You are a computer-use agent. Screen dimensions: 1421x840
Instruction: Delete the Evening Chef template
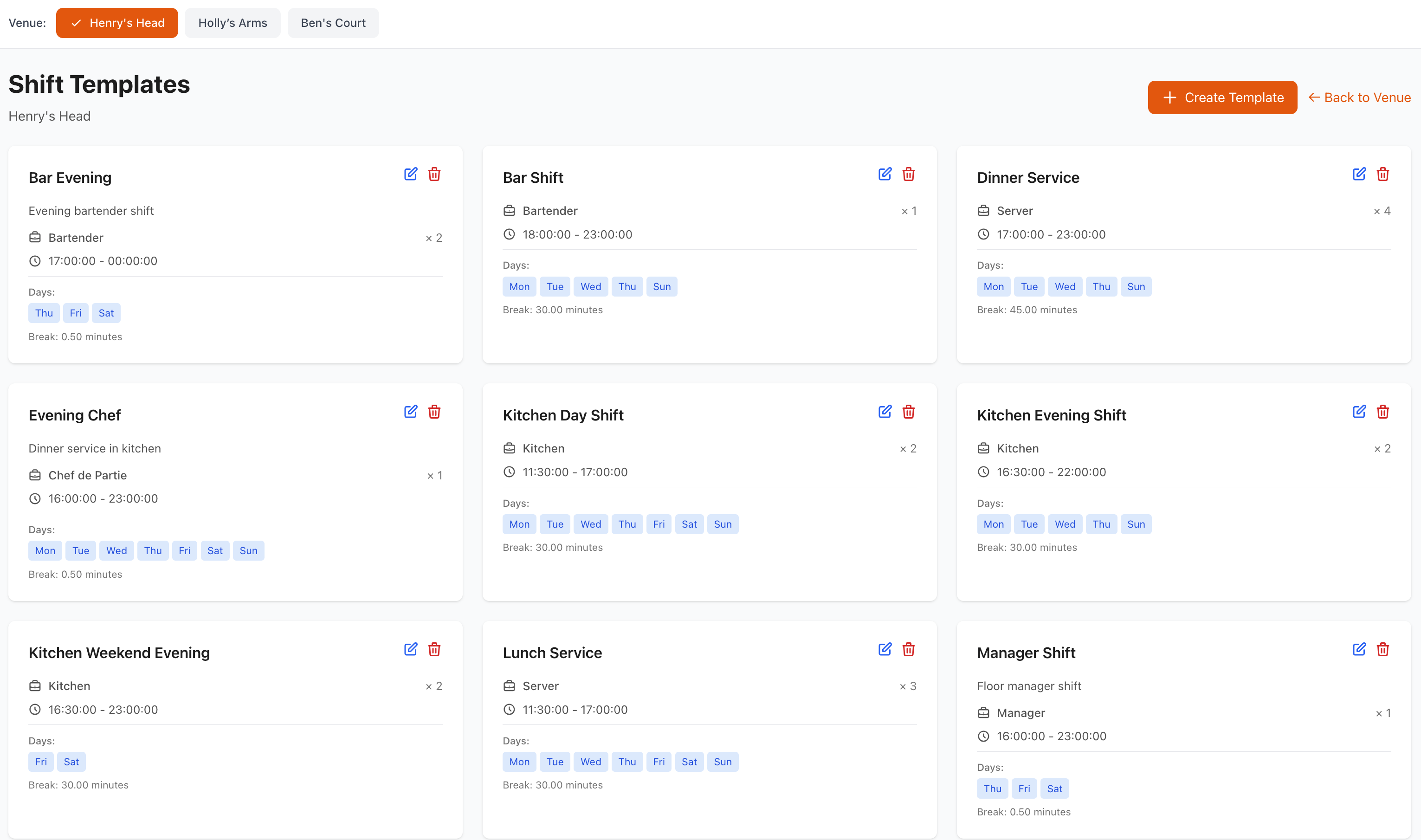(x=435, y=412)
